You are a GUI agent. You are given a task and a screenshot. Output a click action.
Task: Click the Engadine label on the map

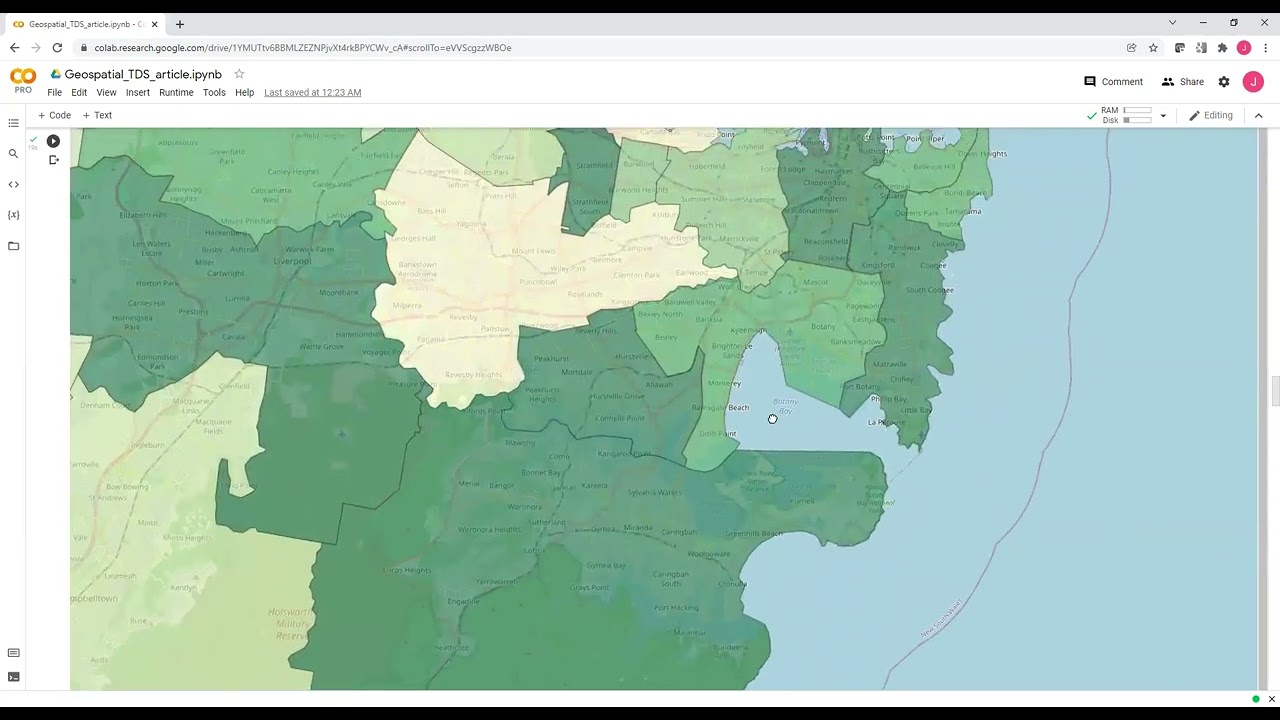tap(463, 602)
